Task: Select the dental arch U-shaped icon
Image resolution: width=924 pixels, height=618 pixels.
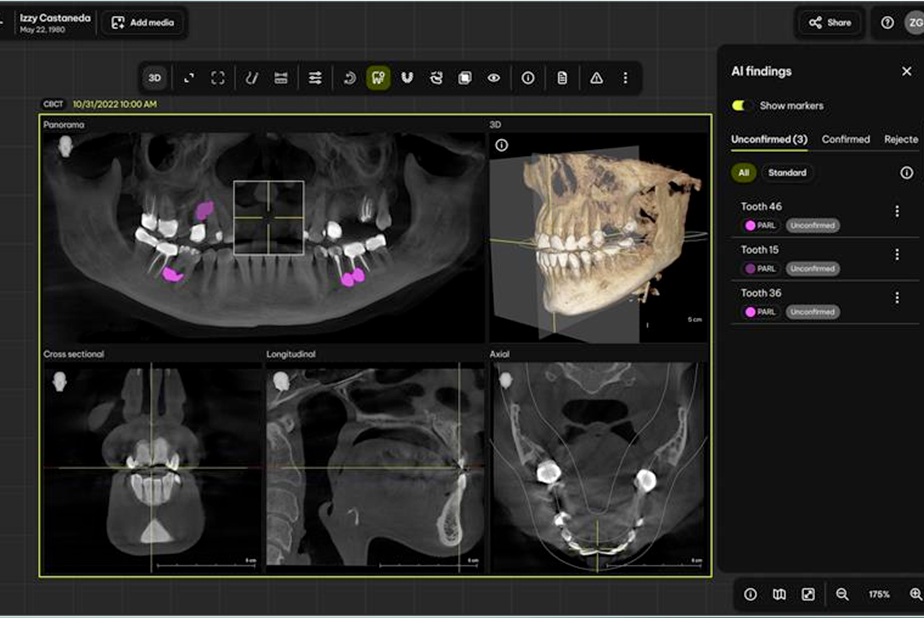Action: click(407, 78)
